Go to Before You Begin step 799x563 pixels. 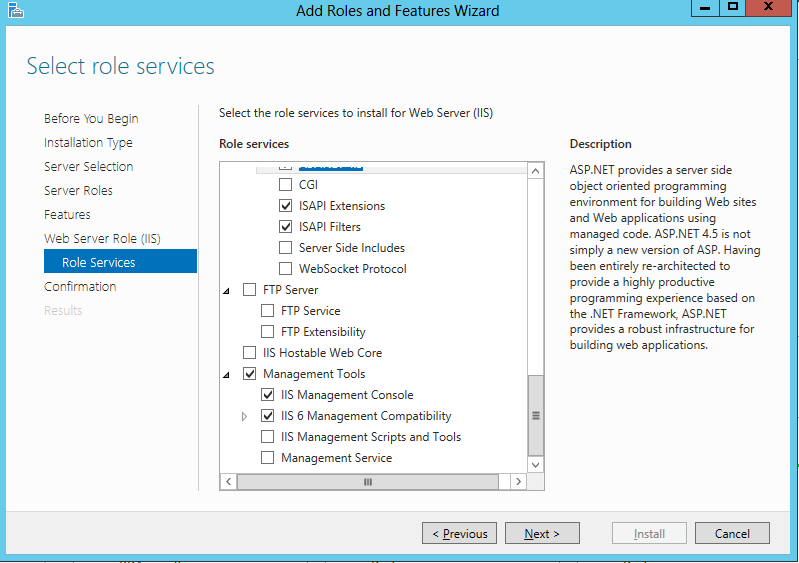point(91,119)
